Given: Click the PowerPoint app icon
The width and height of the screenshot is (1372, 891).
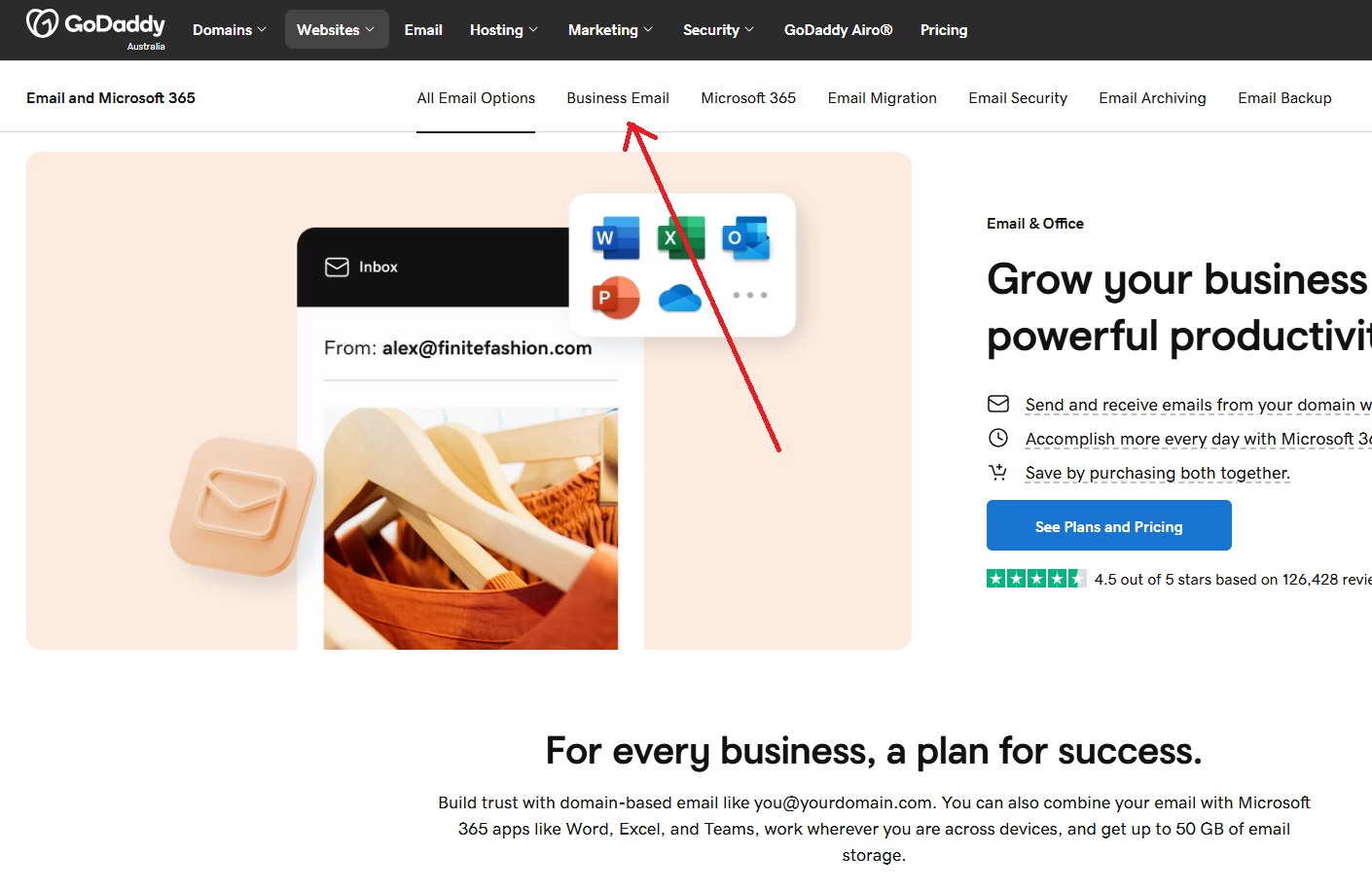Looking at the screenshot, I should pos(616,297).
